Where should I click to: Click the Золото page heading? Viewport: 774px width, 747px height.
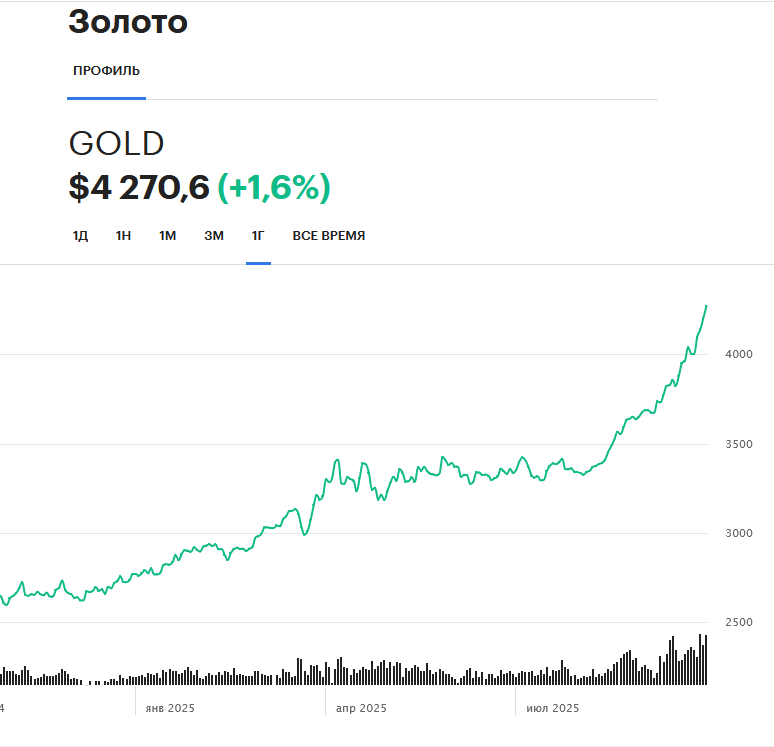pos(128,22)
